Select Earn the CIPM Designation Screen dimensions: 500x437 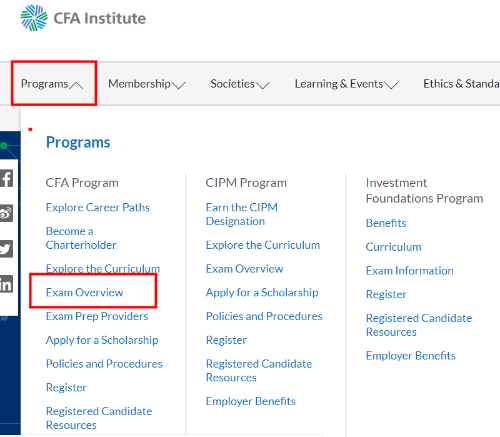click(x=242, y=214)
